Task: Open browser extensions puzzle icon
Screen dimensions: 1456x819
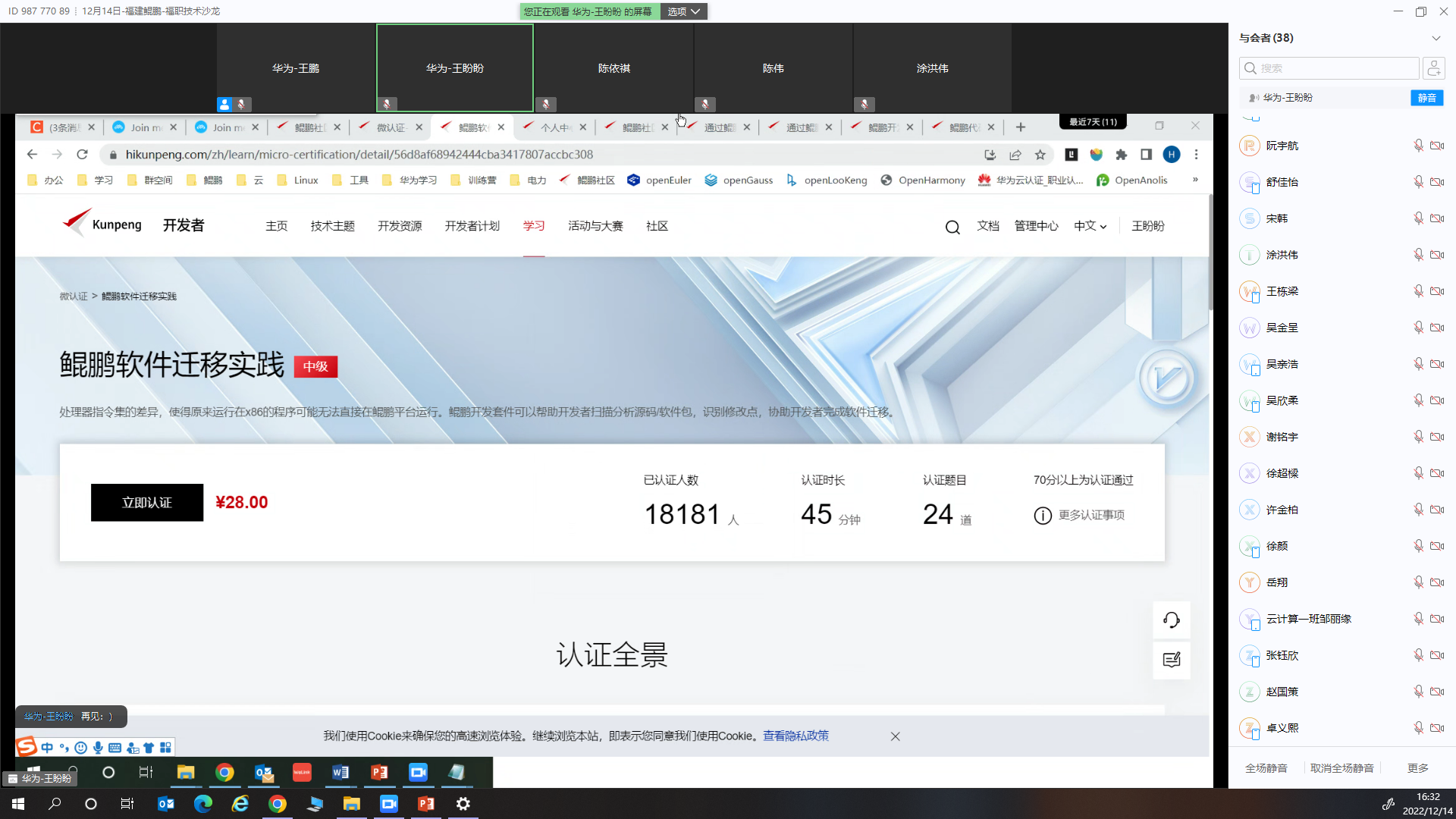Action: pos(1122,155)
